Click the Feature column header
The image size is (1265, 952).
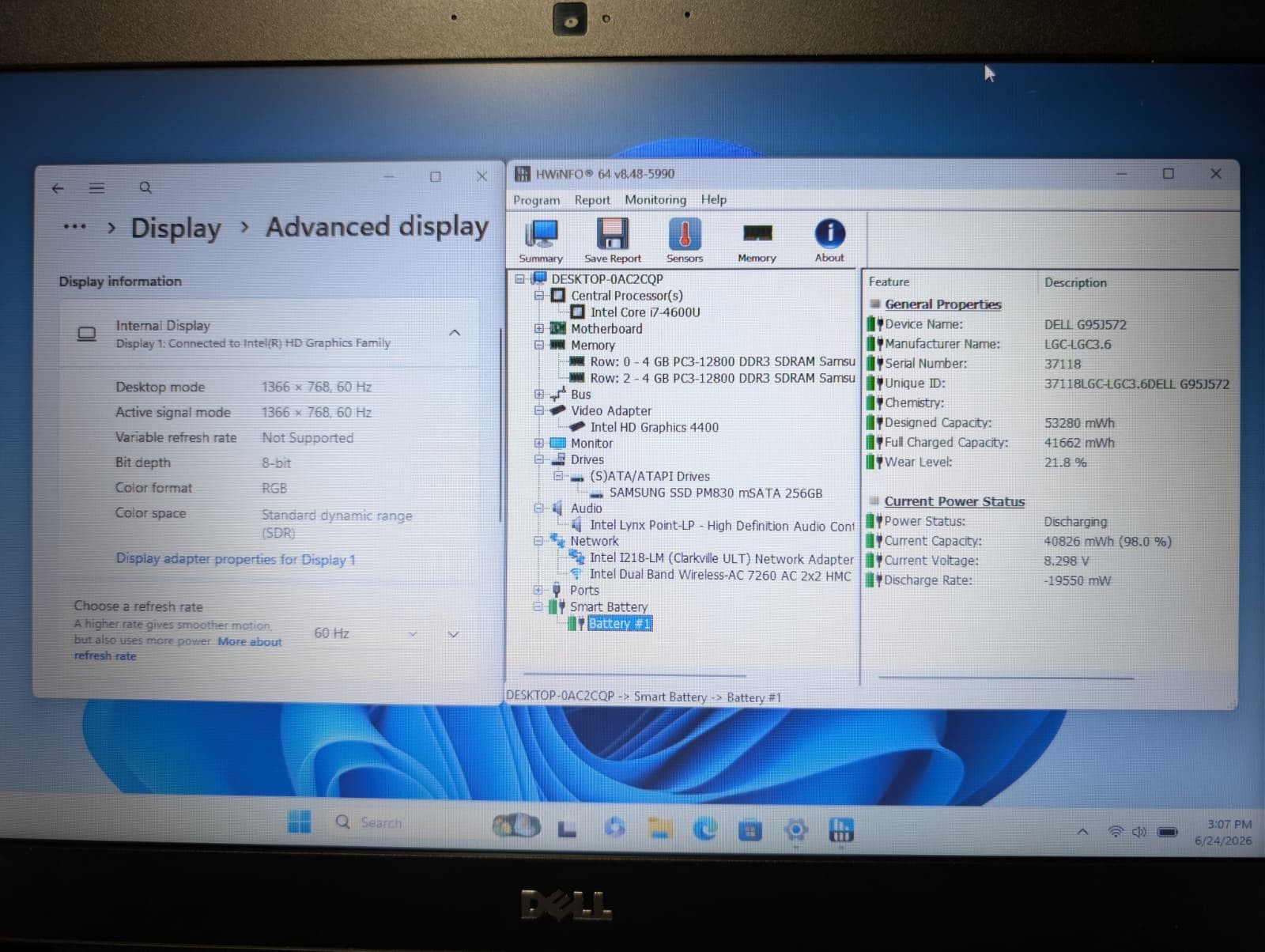click(889, 281)
